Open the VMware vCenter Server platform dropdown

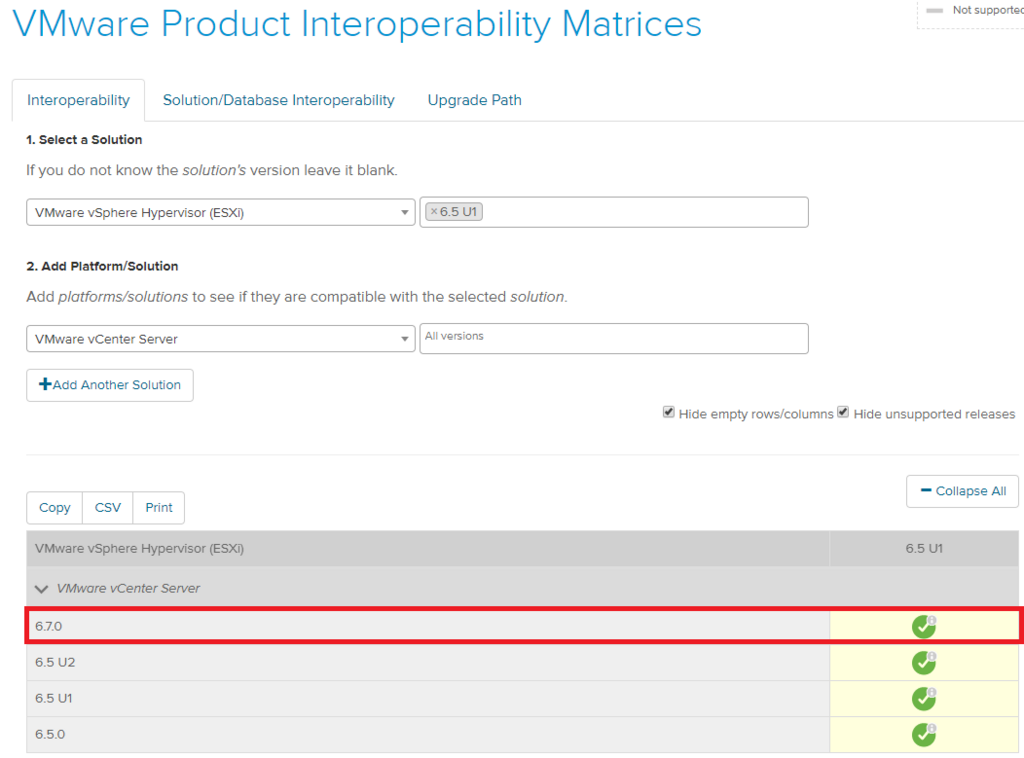click(x=220, y=339)
